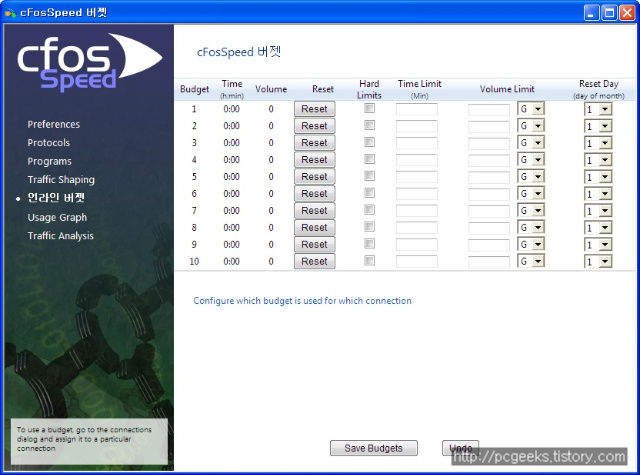
Task: Enable Hard Limits for budget 10
Action: coord(369,260)
